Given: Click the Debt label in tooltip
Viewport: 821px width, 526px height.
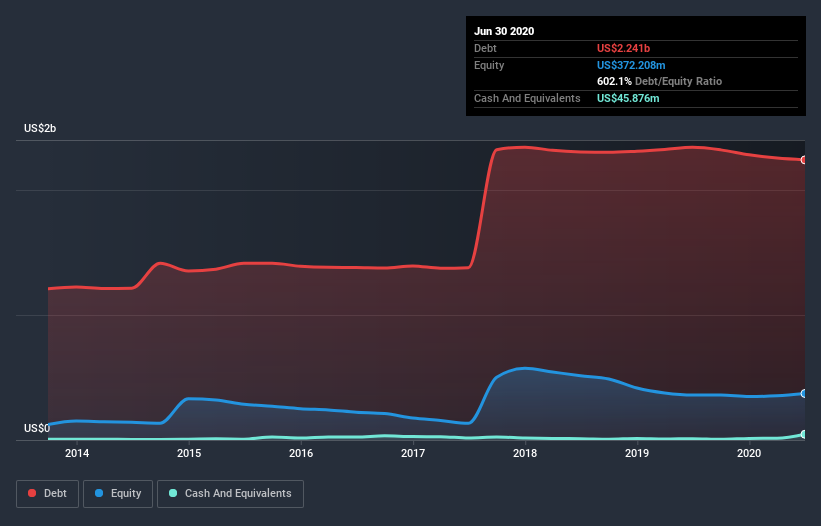Looking at the screenshot, I should click(x=485, y=48).
